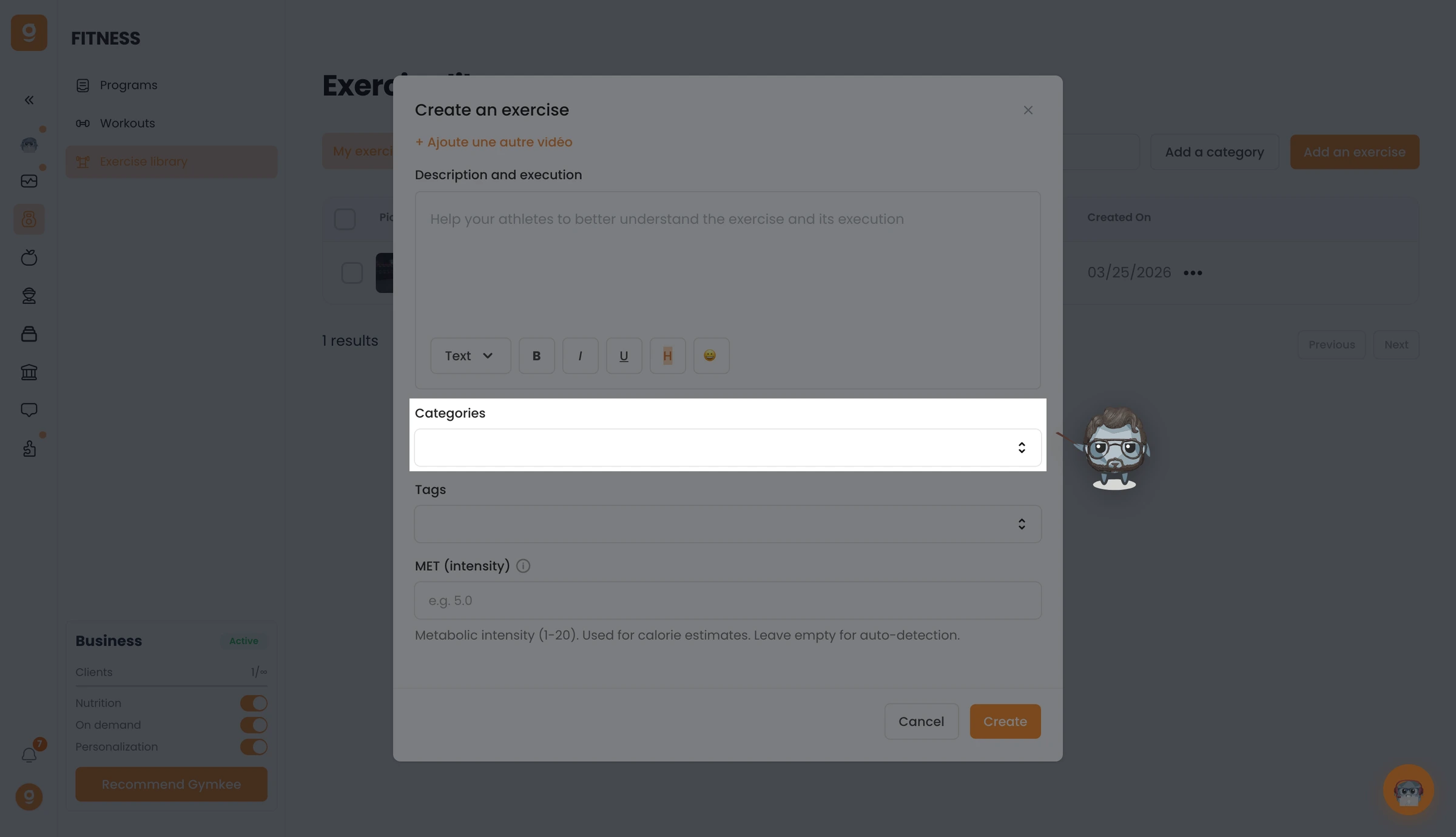Click the Cancel button
Image resolution: width=1456 pixels, height=837 pixels.
coord(921,721)
